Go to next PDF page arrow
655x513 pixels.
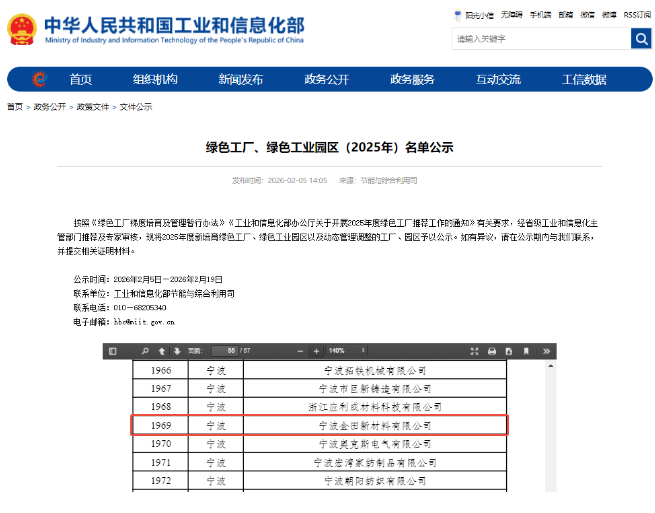pos(177,351)
